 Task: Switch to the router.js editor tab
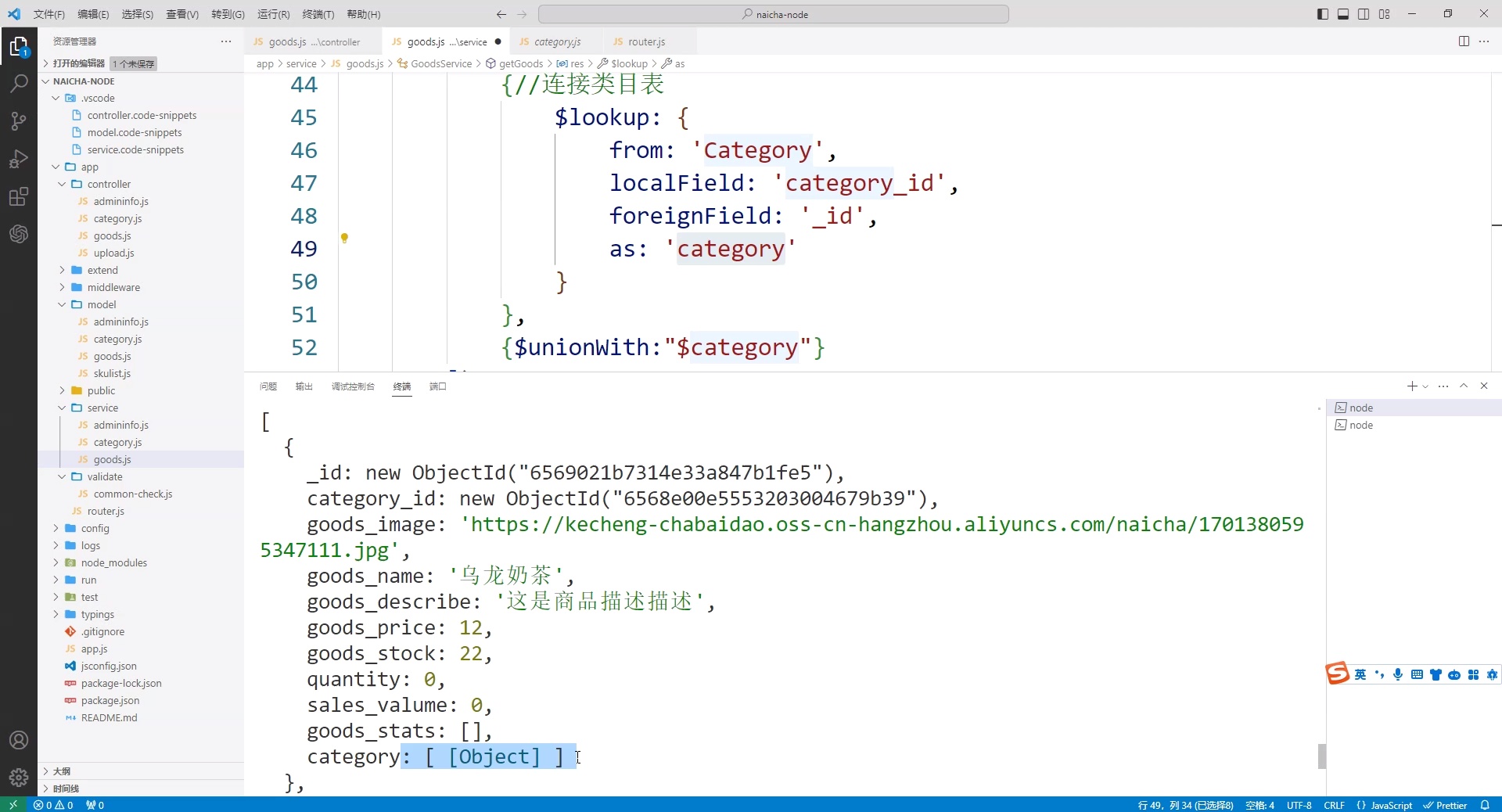(x=647, y=41)
